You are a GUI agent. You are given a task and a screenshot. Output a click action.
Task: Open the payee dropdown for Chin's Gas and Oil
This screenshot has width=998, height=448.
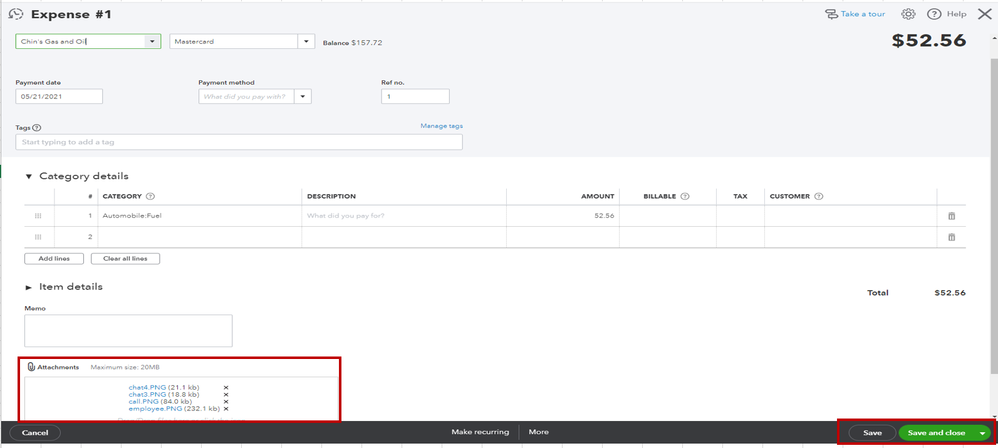pyautogui.click(x=151, y=41)
